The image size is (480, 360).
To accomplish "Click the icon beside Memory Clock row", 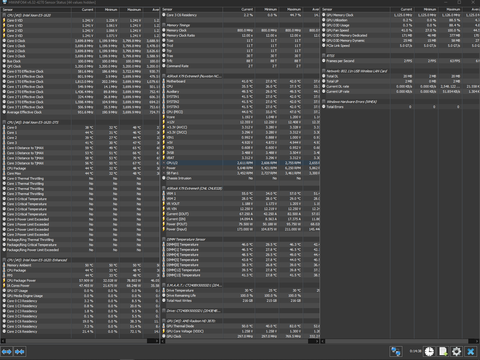I will pos(164,30).
